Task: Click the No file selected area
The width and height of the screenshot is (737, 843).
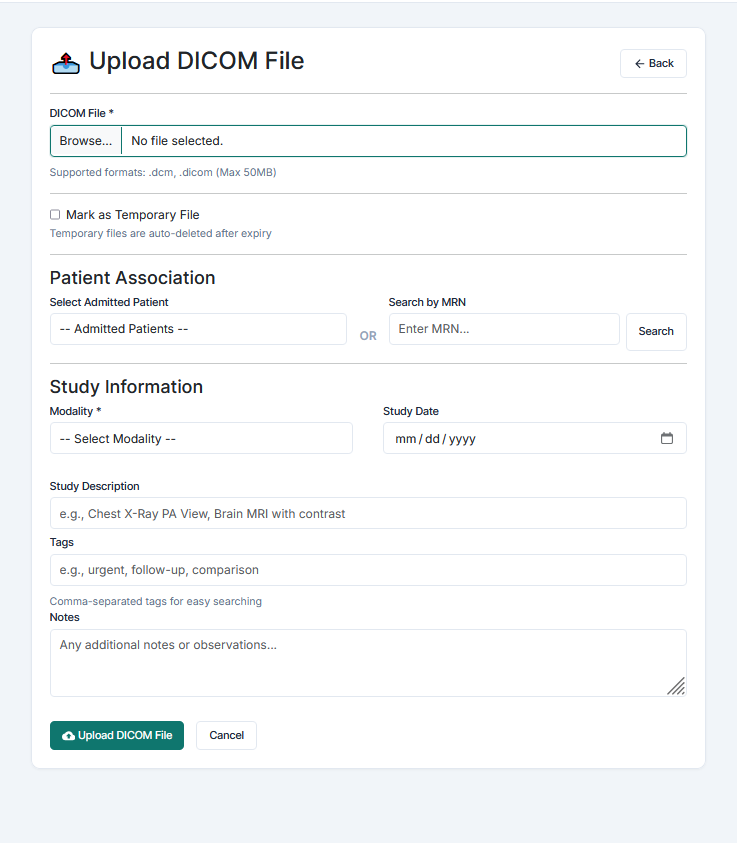Action: point(404,141)
